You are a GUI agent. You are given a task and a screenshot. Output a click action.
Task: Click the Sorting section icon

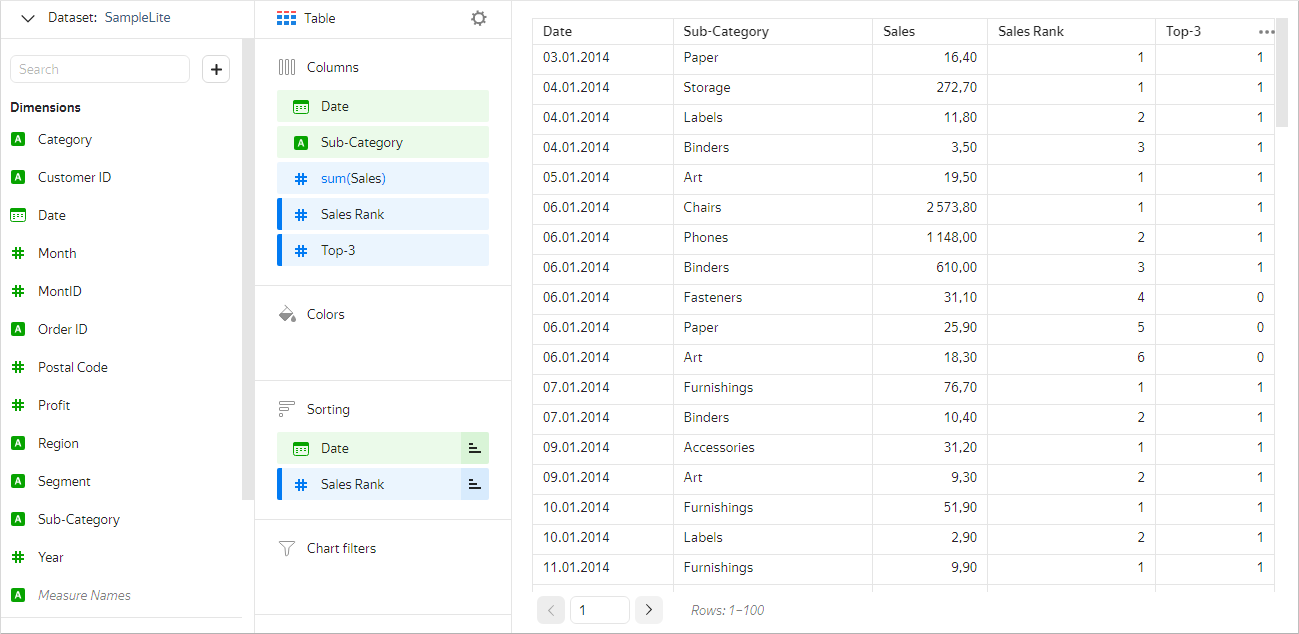(287, 409)
